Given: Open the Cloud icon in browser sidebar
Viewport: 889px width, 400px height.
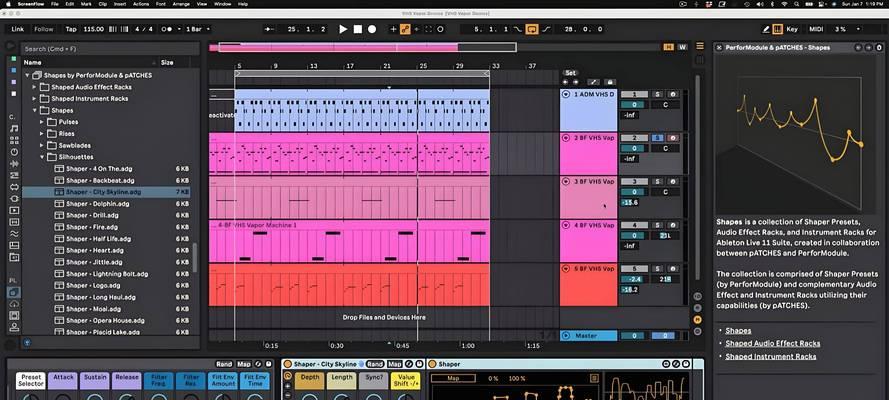Looking at the screenshot, I should 14,304.
